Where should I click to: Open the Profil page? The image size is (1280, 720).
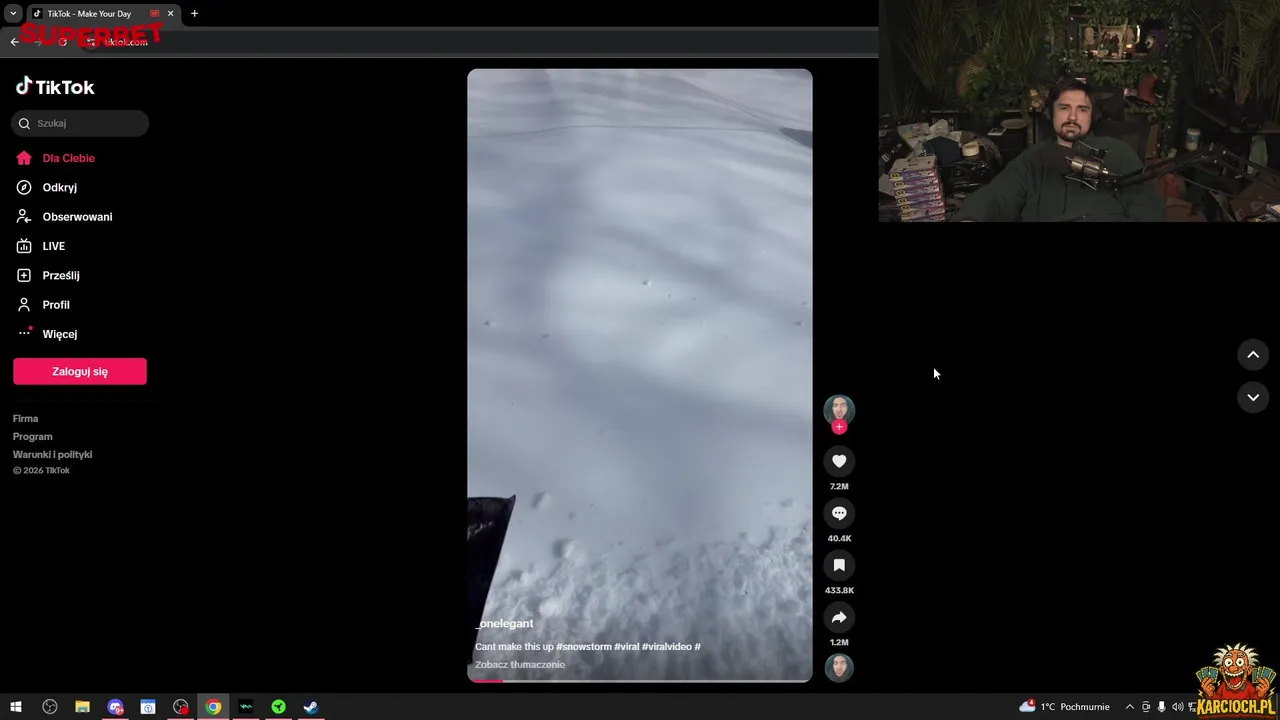[x=56, y=305]
